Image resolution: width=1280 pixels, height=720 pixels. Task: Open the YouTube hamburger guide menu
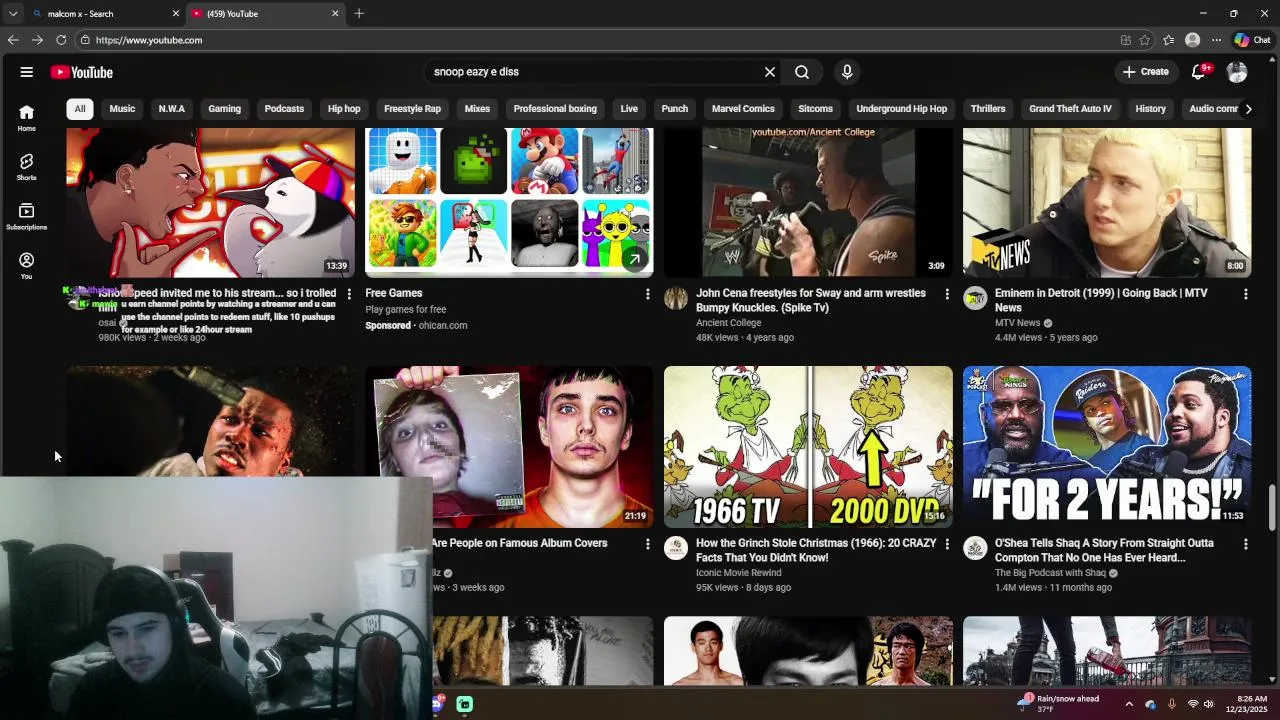[27, 72]
